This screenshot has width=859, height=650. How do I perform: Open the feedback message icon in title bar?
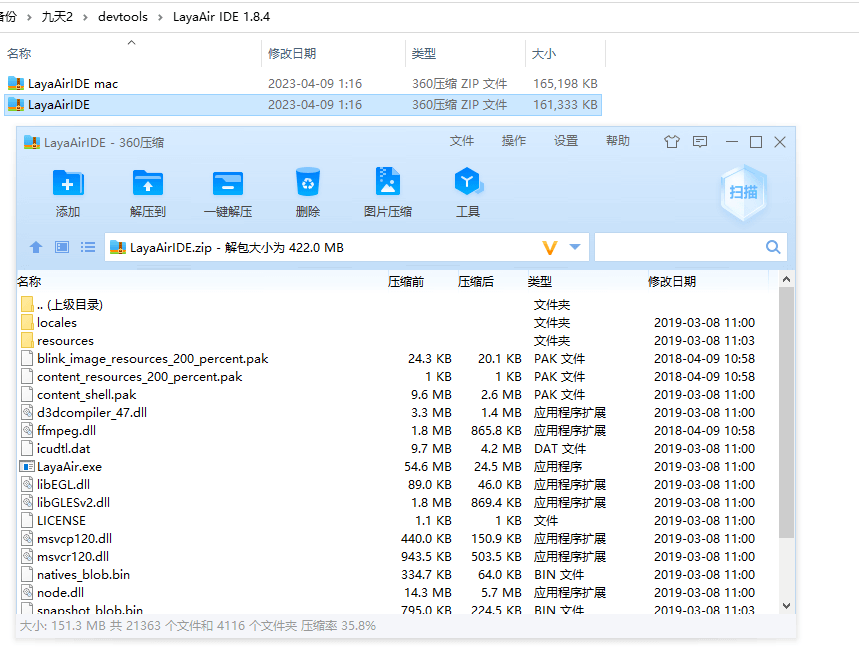pos(700,142)
